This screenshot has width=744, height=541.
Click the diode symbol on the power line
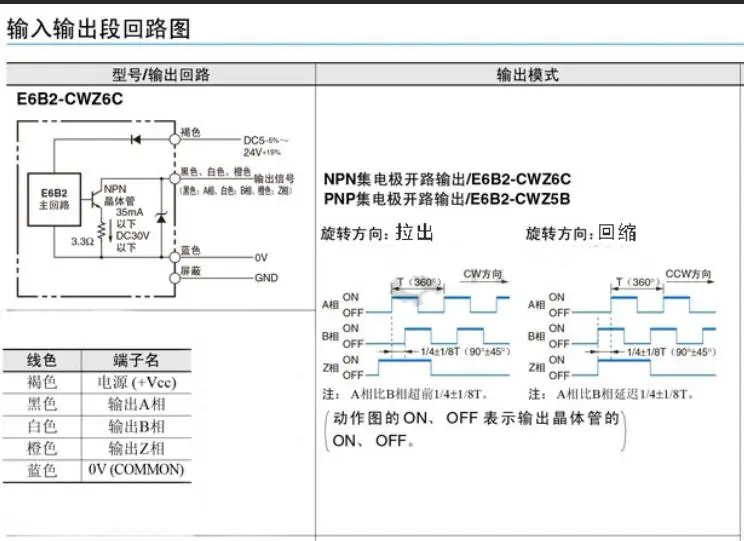pos(136,140)
